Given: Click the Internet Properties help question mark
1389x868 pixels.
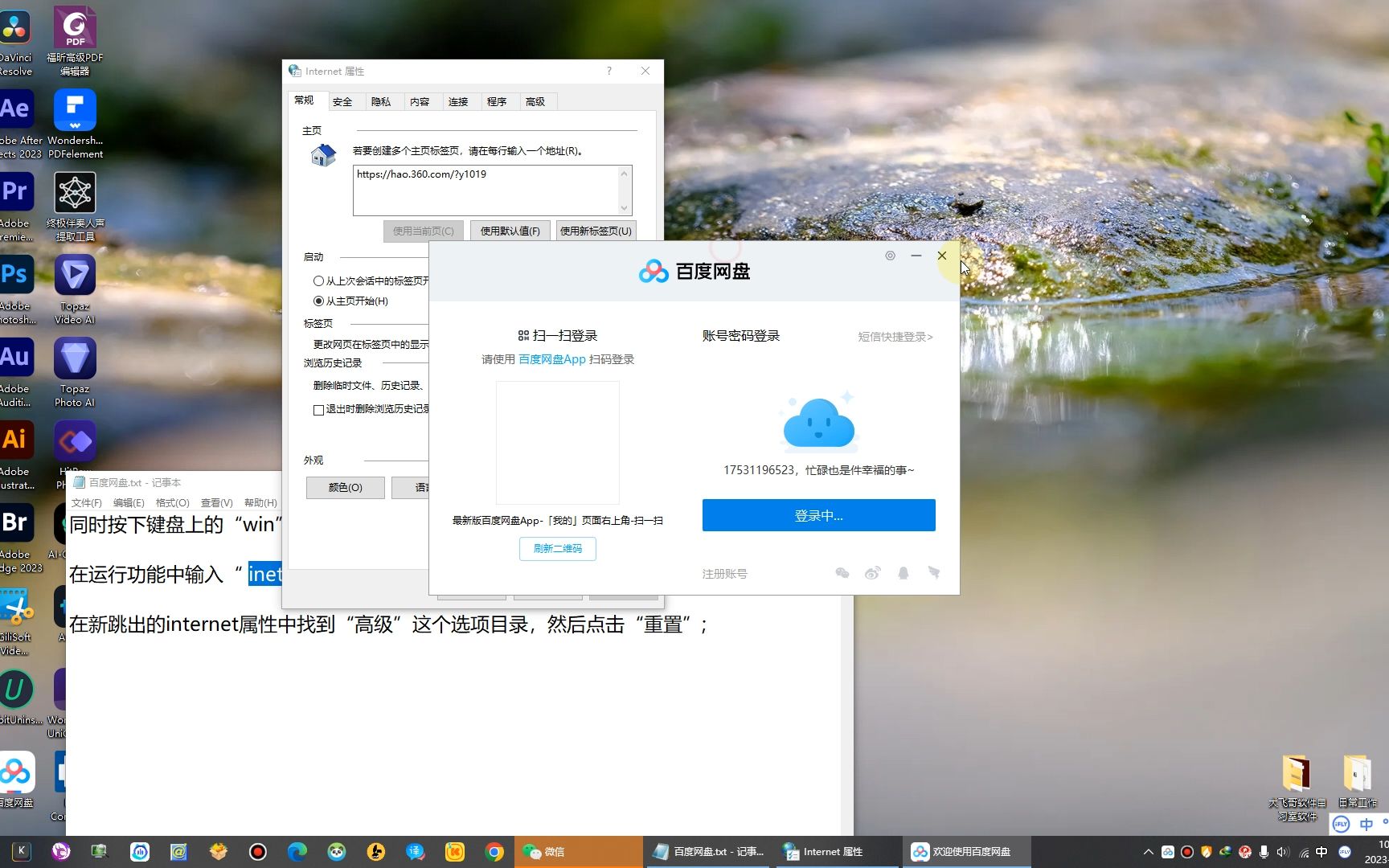Looking at the screenshot, I should (609, 71).
